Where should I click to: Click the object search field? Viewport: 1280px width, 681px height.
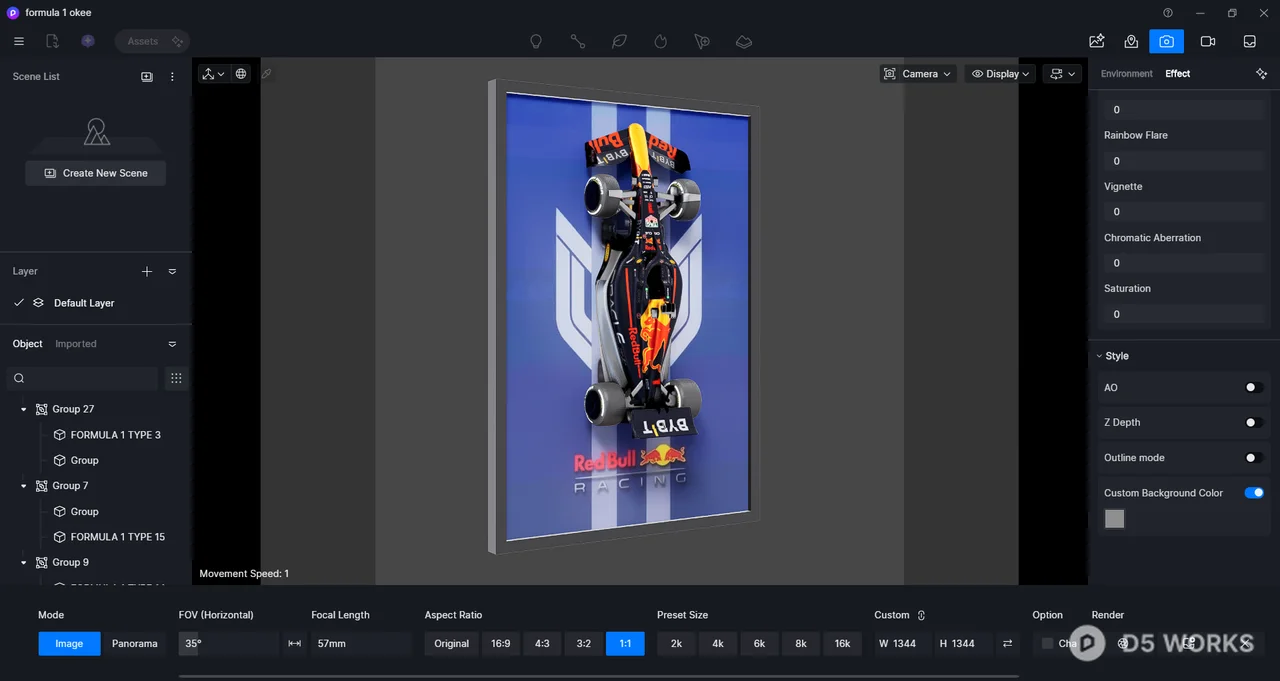(x=82, y=378)
